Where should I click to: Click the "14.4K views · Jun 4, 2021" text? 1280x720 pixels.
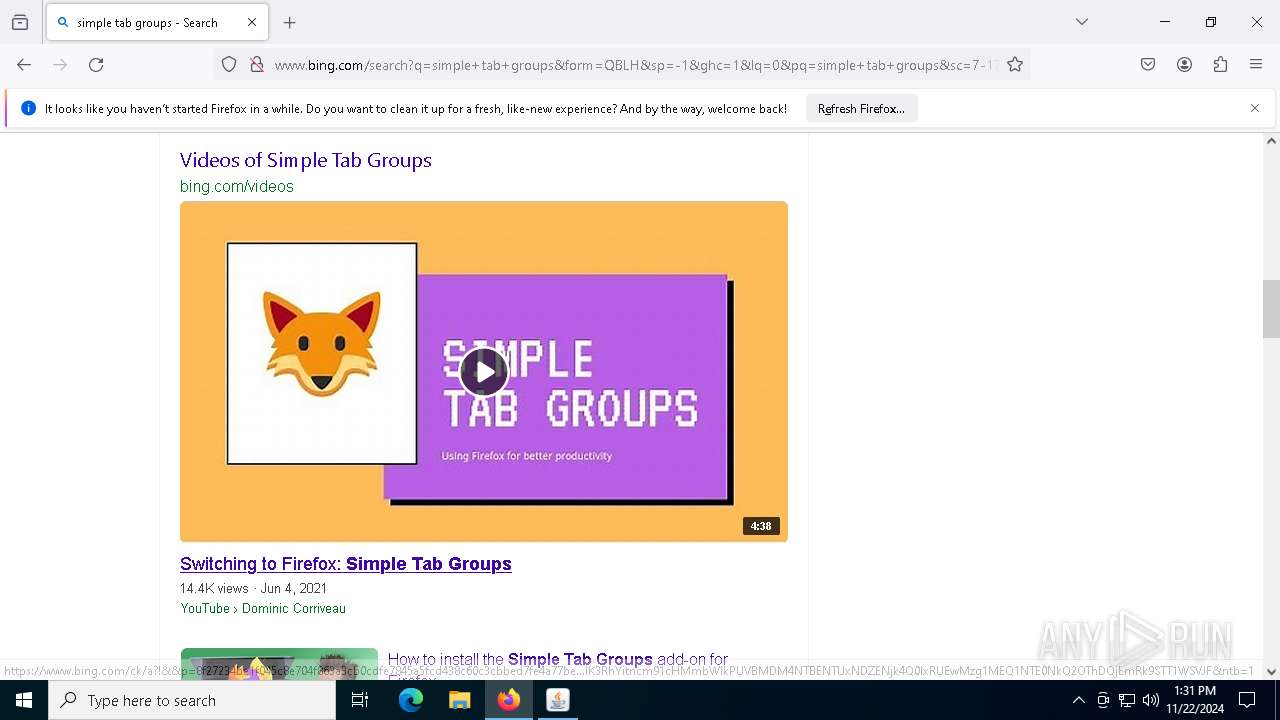coord(254,588)
